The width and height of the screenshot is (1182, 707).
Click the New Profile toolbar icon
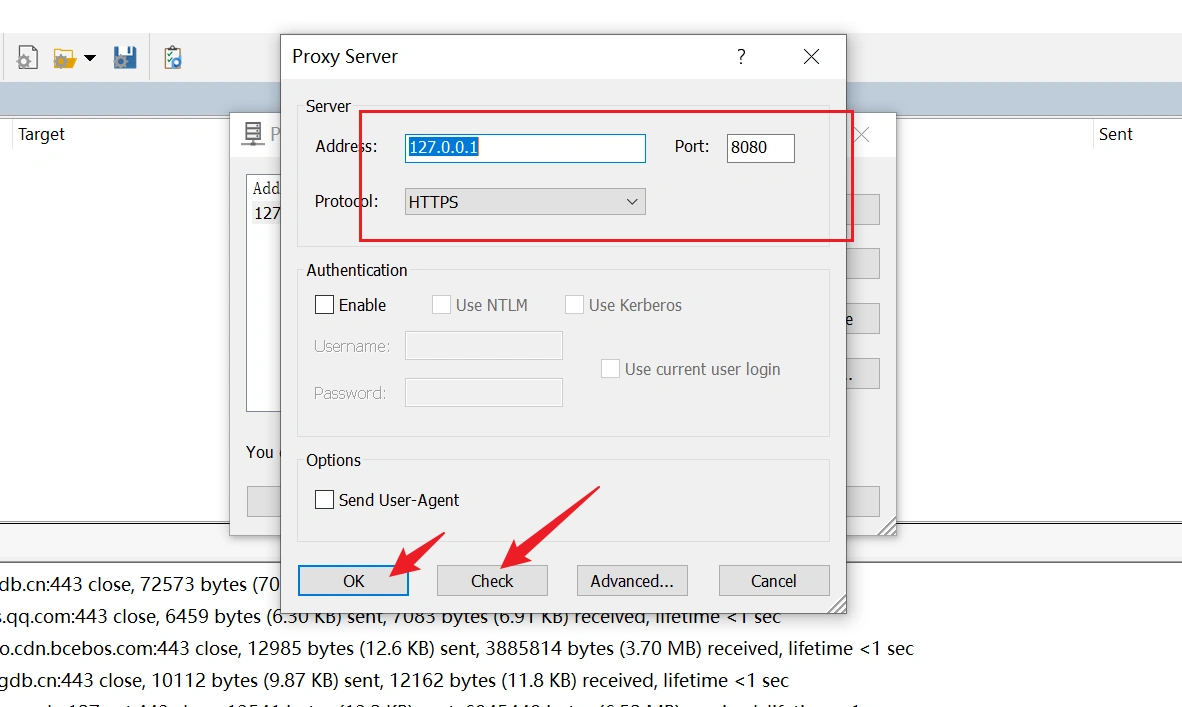coord(26,58)
